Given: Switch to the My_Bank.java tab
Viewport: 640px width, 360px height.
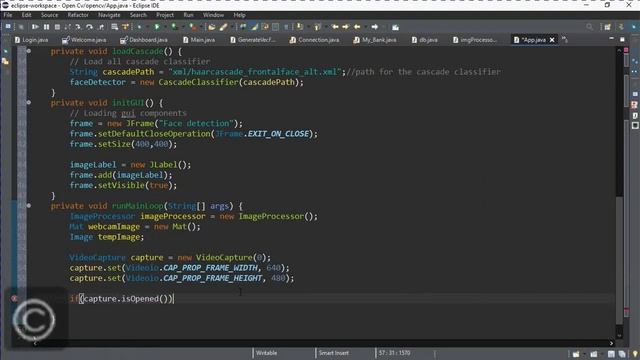Looking at the screenshot, I should click(x=375, y=40).
